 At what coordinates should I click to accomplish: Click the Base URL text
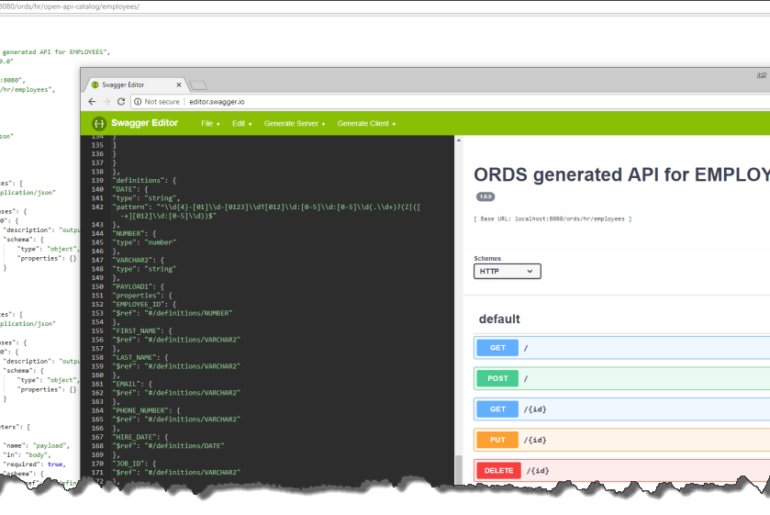coord(552,219)
